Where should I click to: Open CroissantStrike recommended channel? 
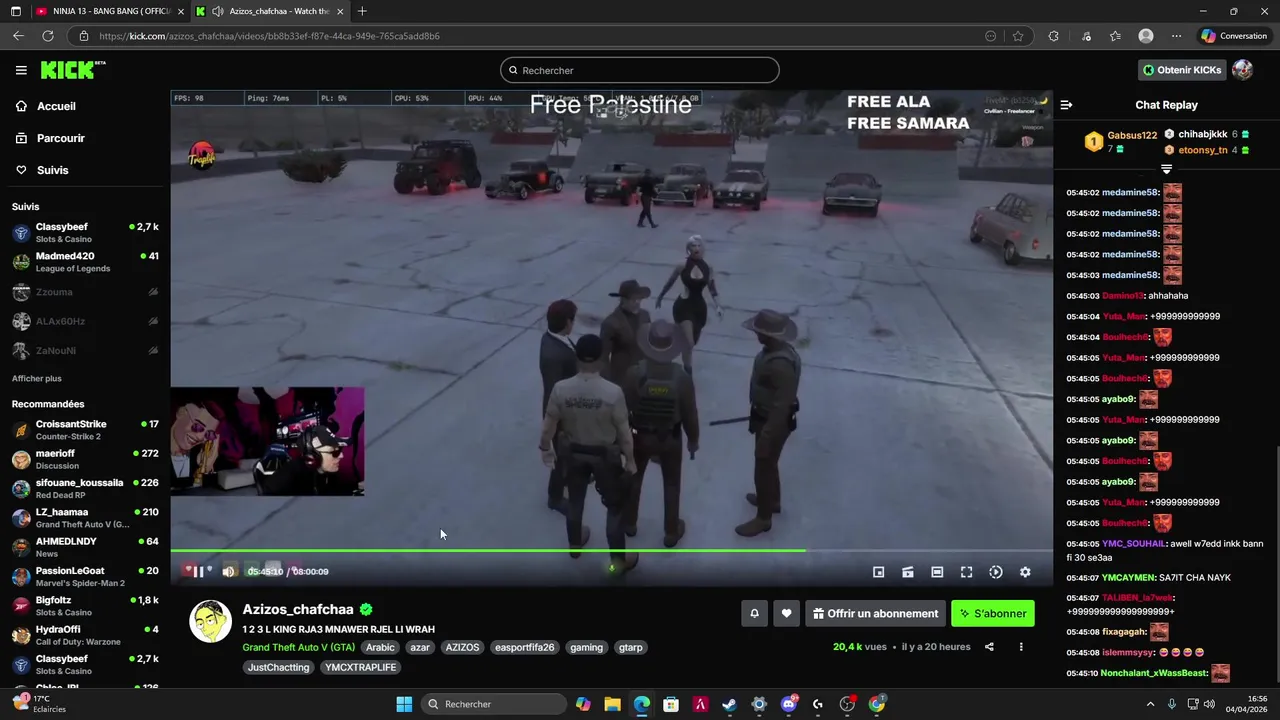point(85,430)
